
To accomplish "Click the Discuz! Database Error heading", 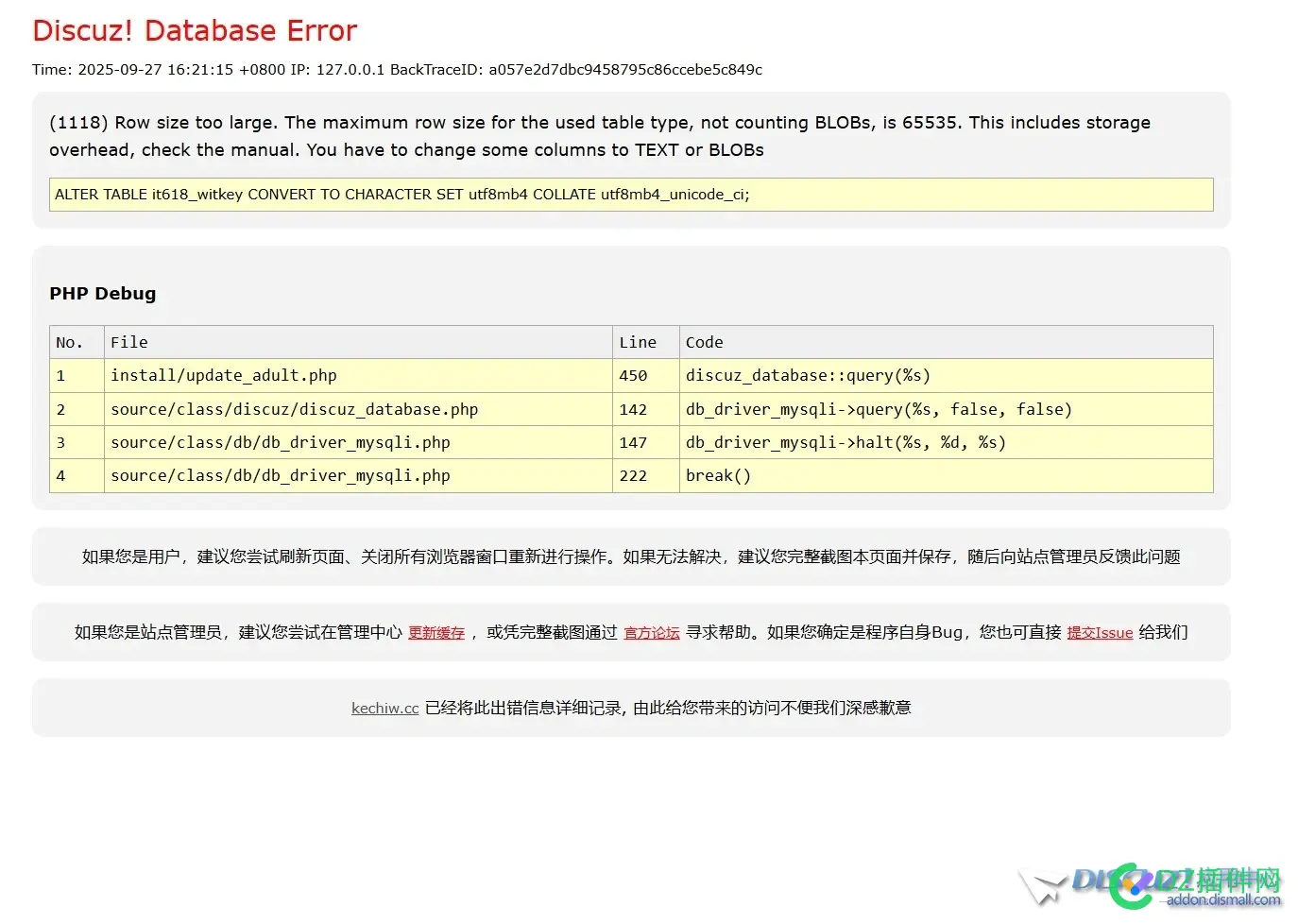I will pos(195,30).
